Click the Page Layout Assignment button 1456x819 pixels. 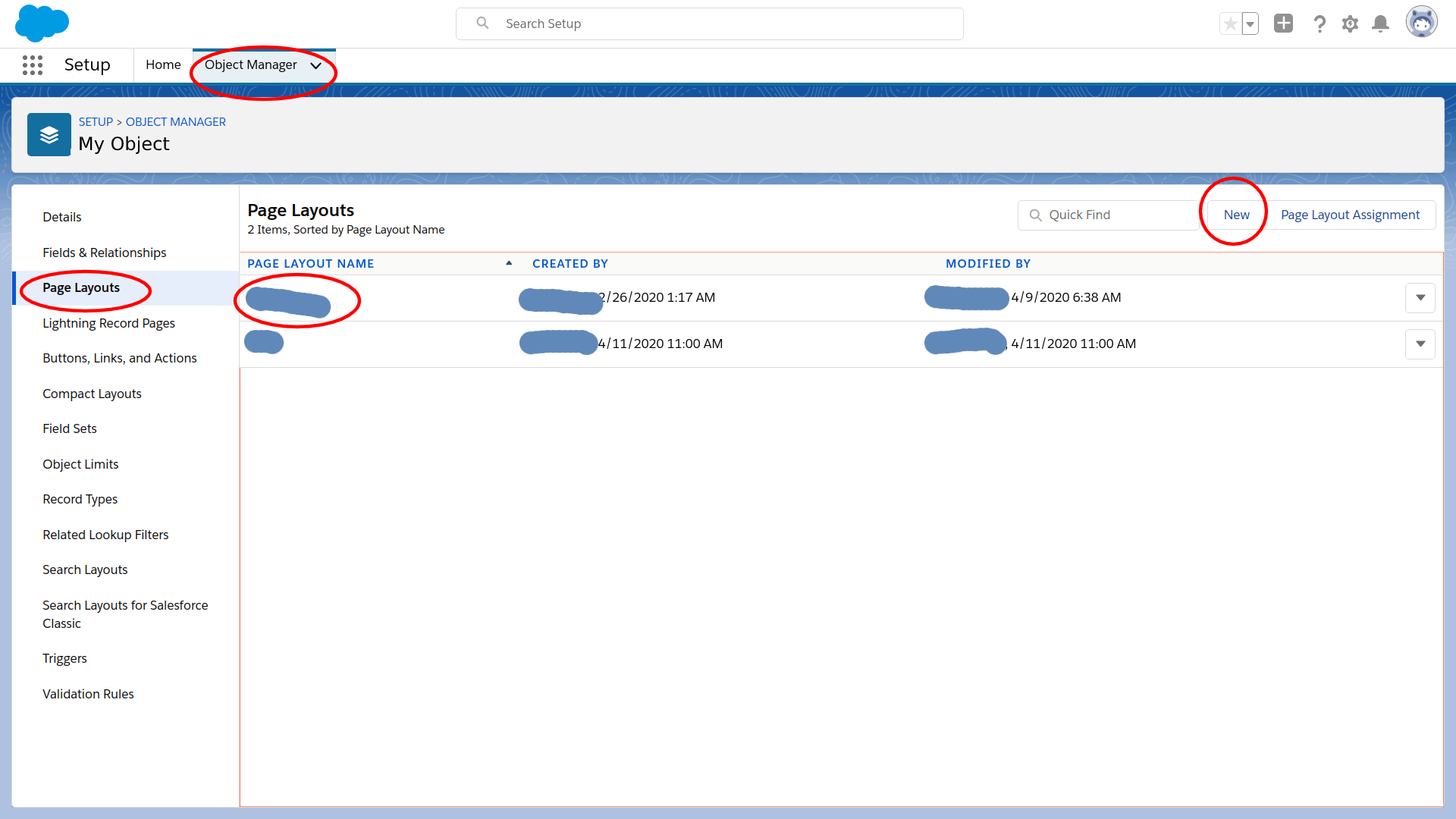pyautogui.click(x=1350, y=215)
